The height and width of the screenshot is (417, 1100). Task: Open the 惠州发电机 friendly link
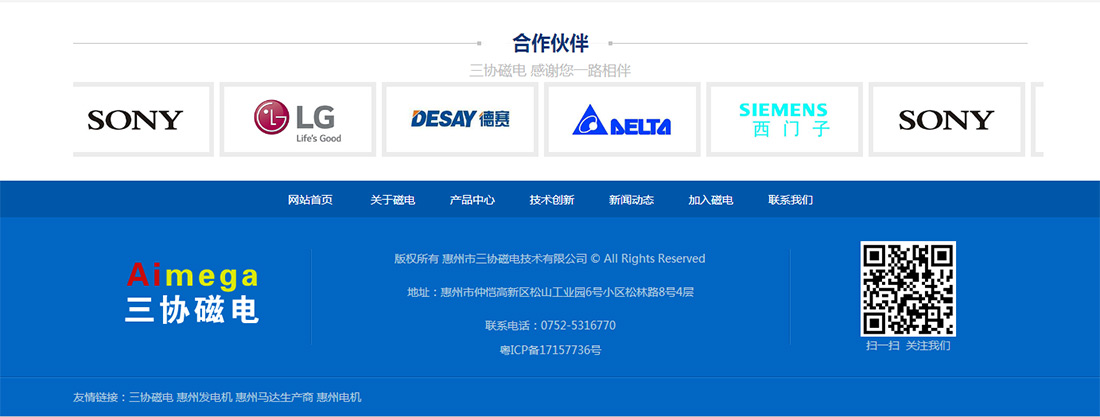click(204, 398)
